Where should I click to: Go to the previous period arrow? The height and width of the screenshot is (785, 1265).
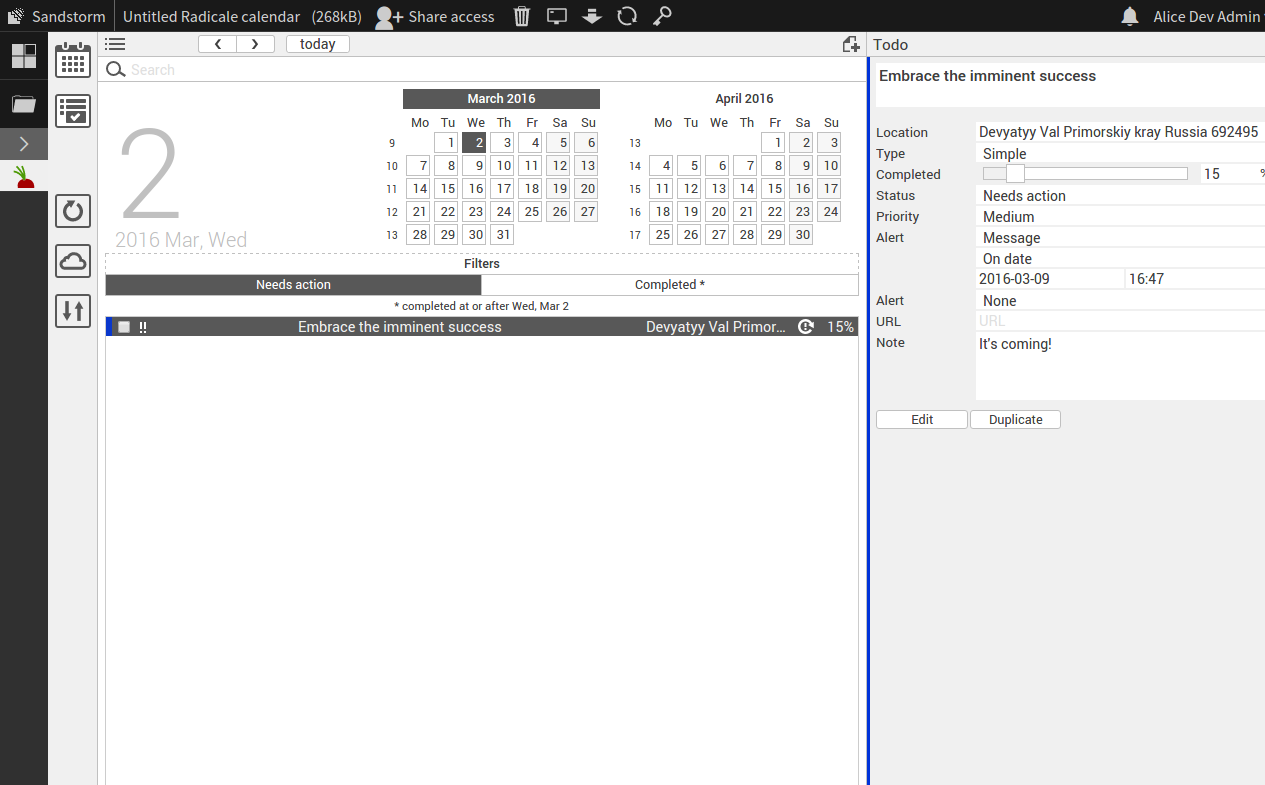[x=217, y=44]
